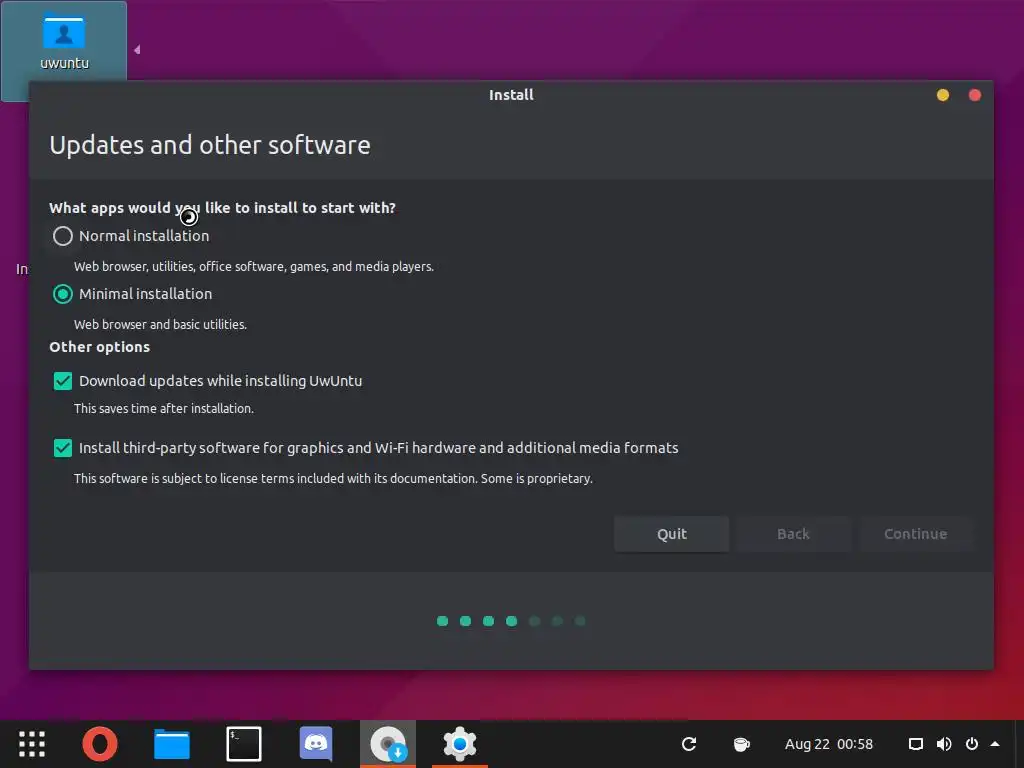Click the Quit button
Viewport: 1024px width, 768px height.
coord(671,534)
